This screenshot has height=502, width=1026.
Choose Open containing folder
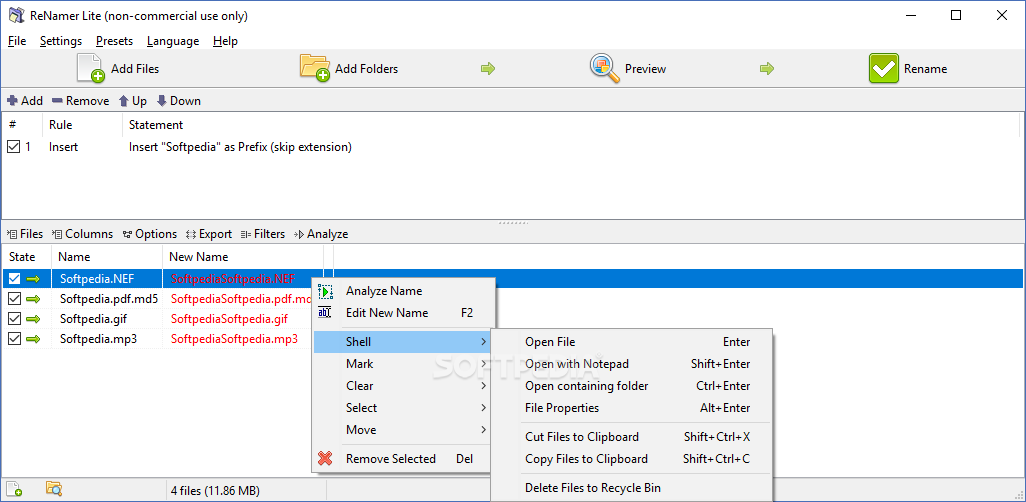(632, 386)
